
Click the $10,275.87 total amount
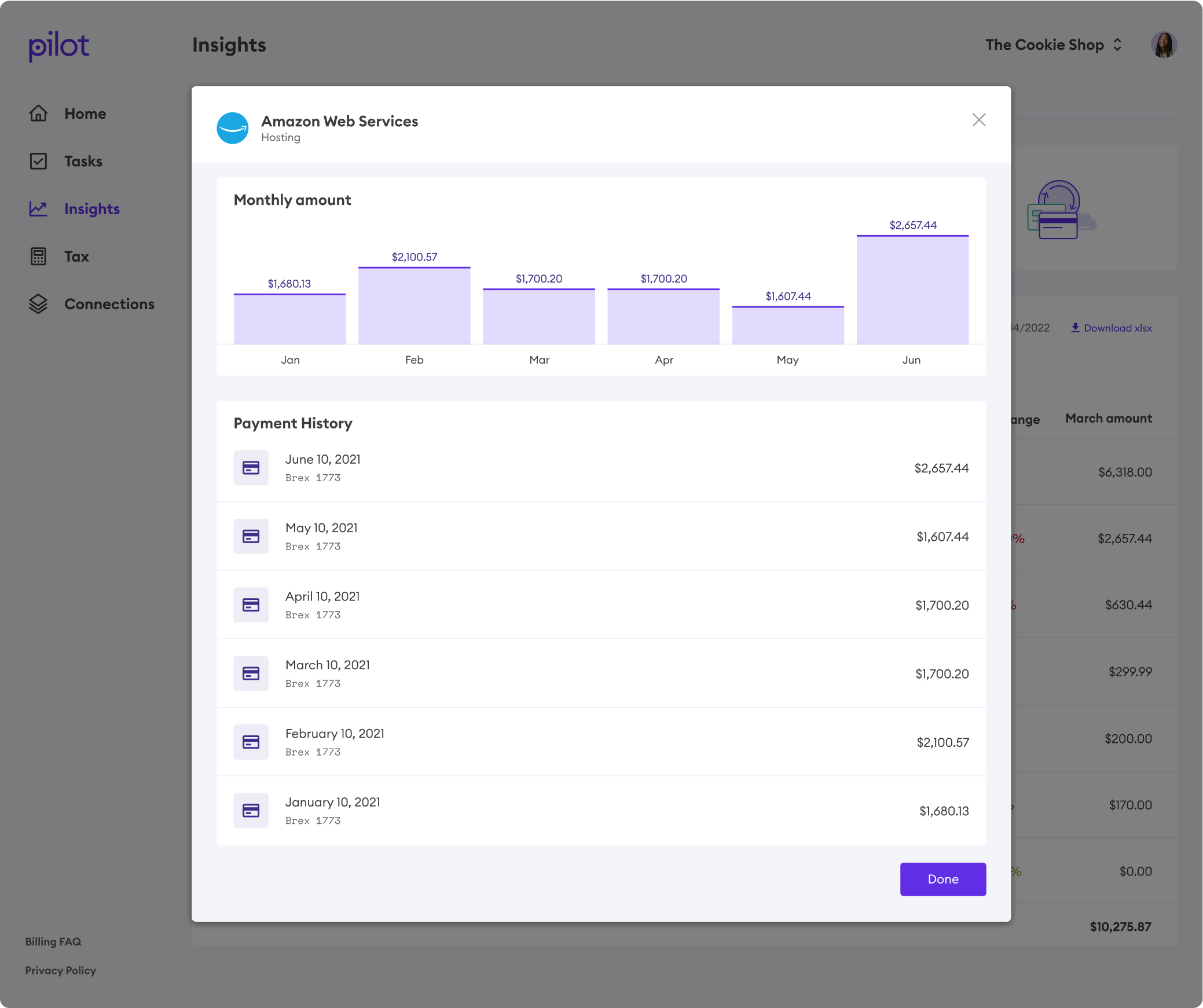pyautogui.click(x=1120, y=926)
